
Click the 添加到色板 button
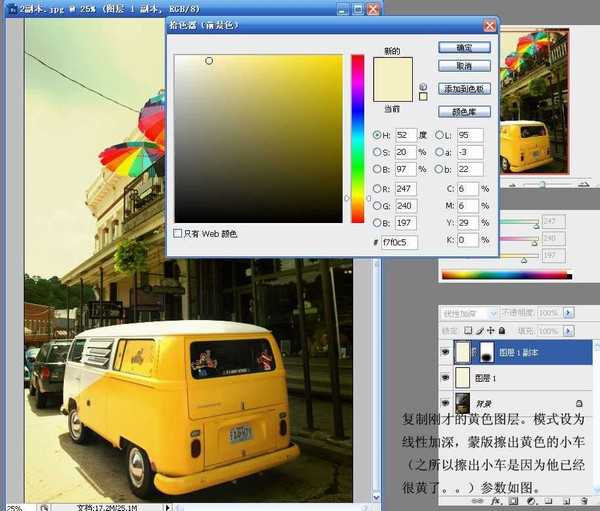[x=464, y=89]
